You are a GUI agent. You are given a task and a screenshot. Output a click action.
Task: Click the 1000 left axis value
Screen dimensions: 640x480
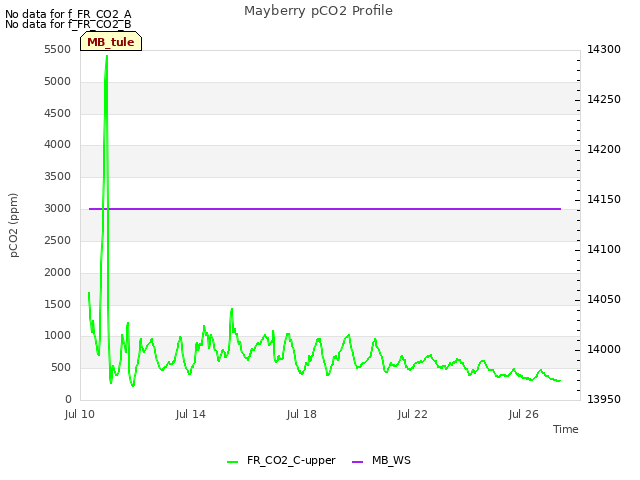[x=58, y=336]
